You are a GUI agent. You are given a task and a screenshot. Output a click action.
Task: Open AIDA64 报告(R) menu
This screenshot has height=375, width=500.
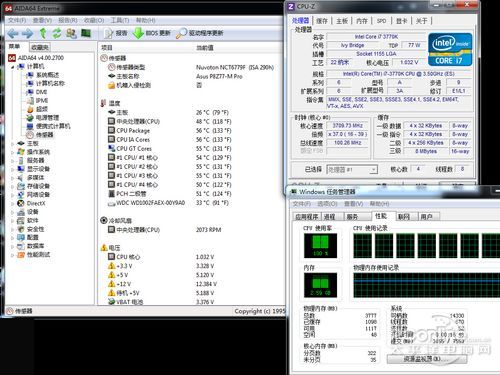click(68, 21)
